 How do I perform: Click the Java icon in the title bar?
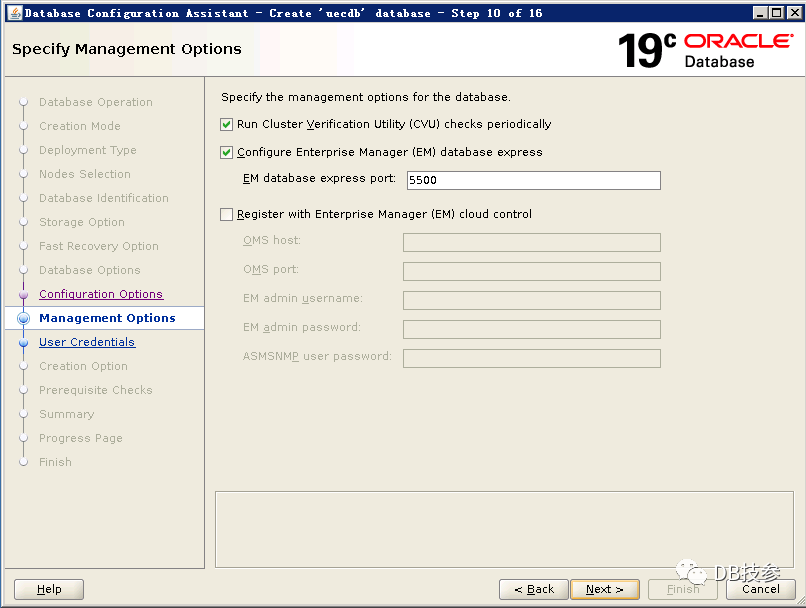12,13
